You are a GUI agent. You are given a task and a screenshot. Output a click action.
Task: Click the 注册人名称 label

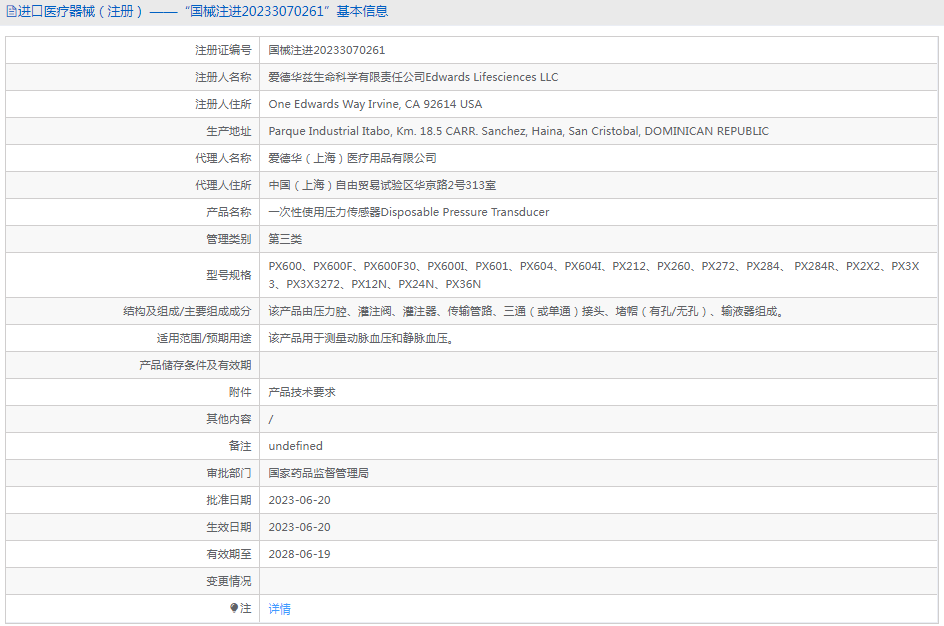pyautogui.click(x=223, y=77)
